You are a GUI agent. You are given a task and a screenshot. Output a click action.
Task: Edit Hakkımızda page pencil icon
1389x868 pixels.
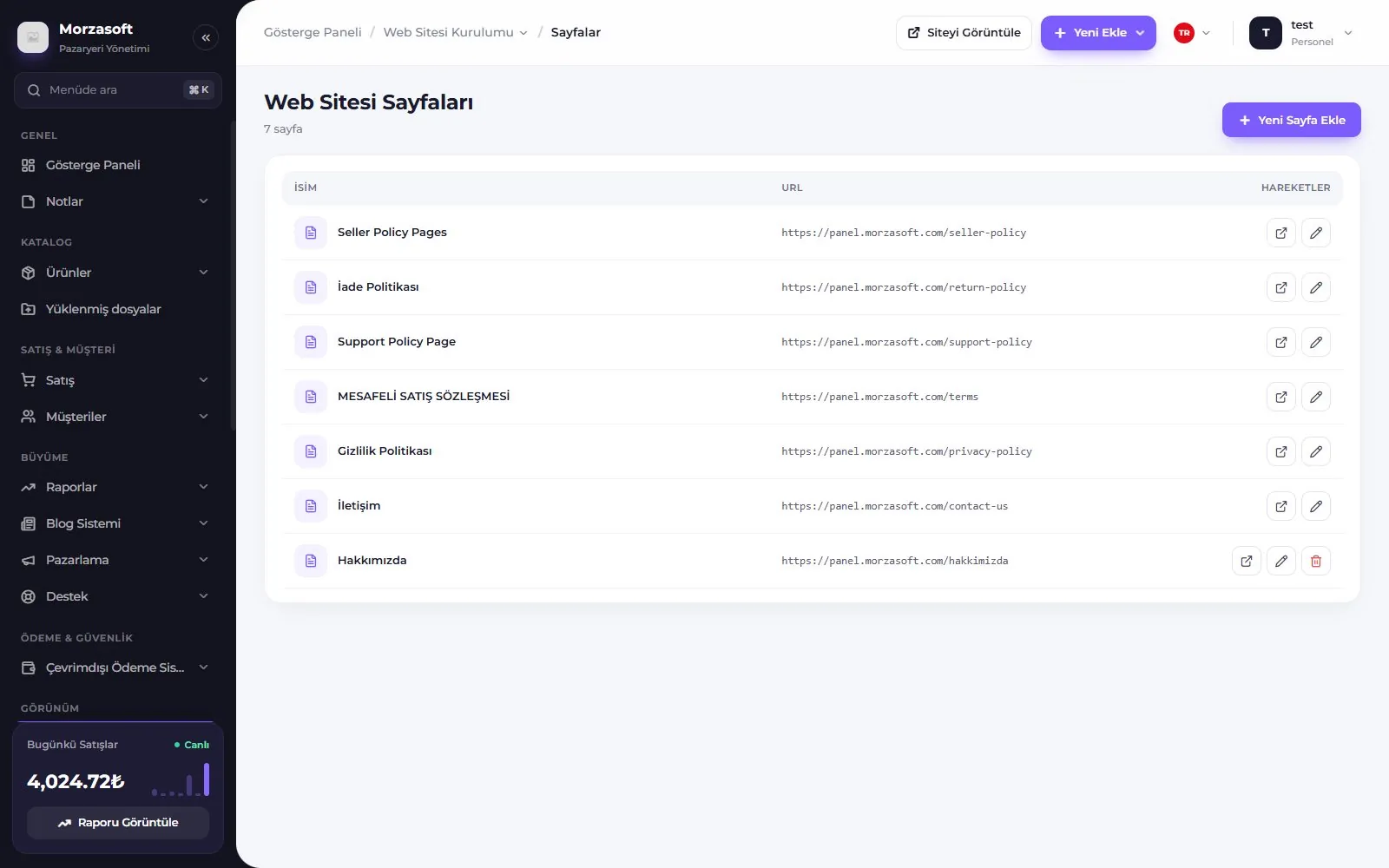coord(1281,561)
